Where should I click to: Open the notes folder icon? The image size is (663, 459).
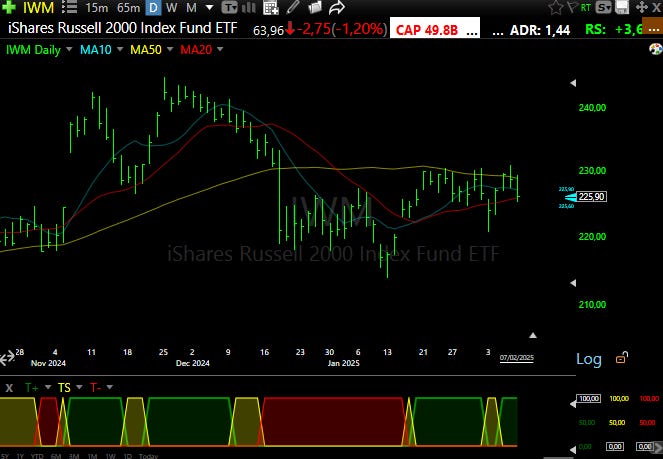click(x=315, y=7)
